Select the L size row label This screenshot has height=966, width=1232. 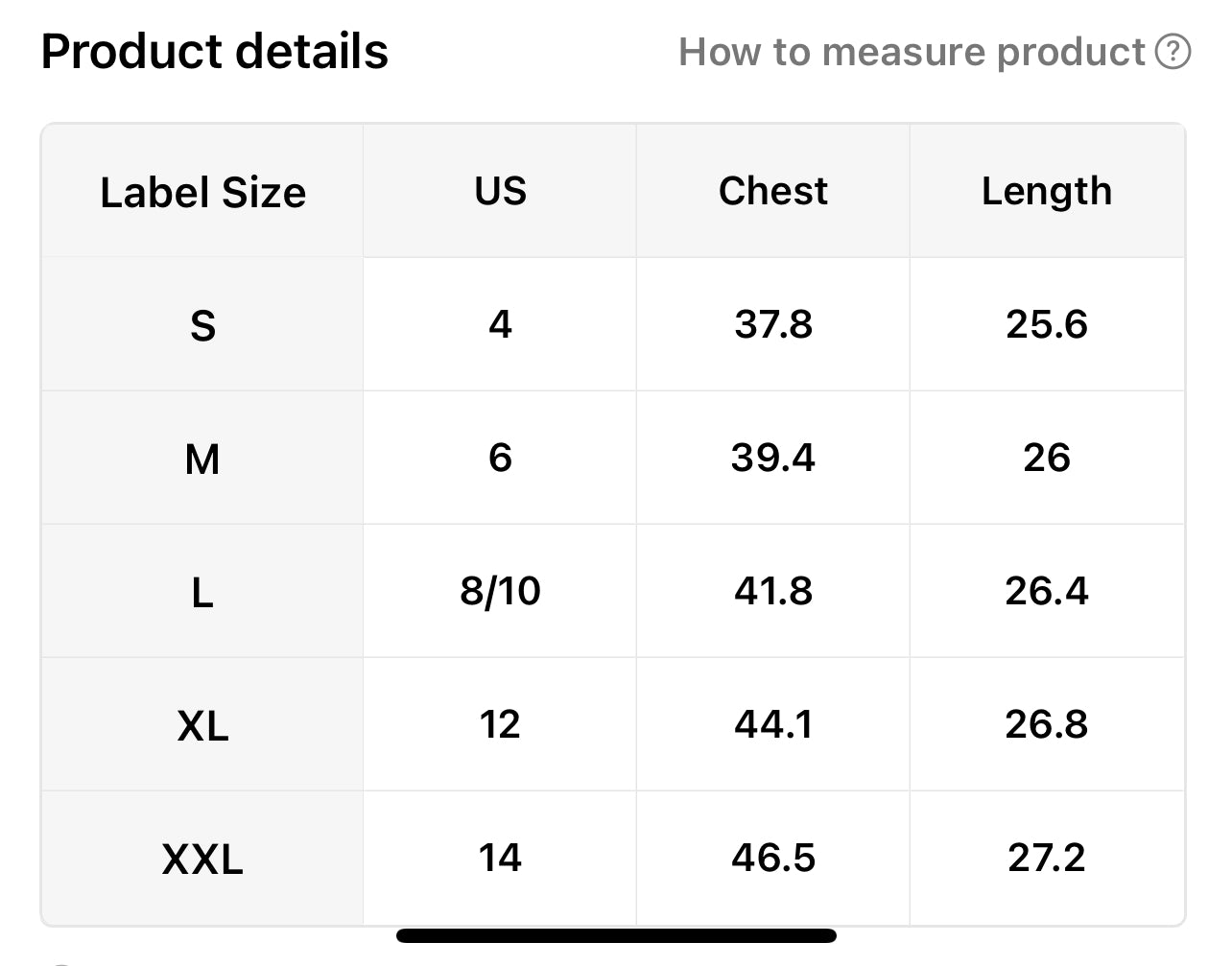coord(202,592)
